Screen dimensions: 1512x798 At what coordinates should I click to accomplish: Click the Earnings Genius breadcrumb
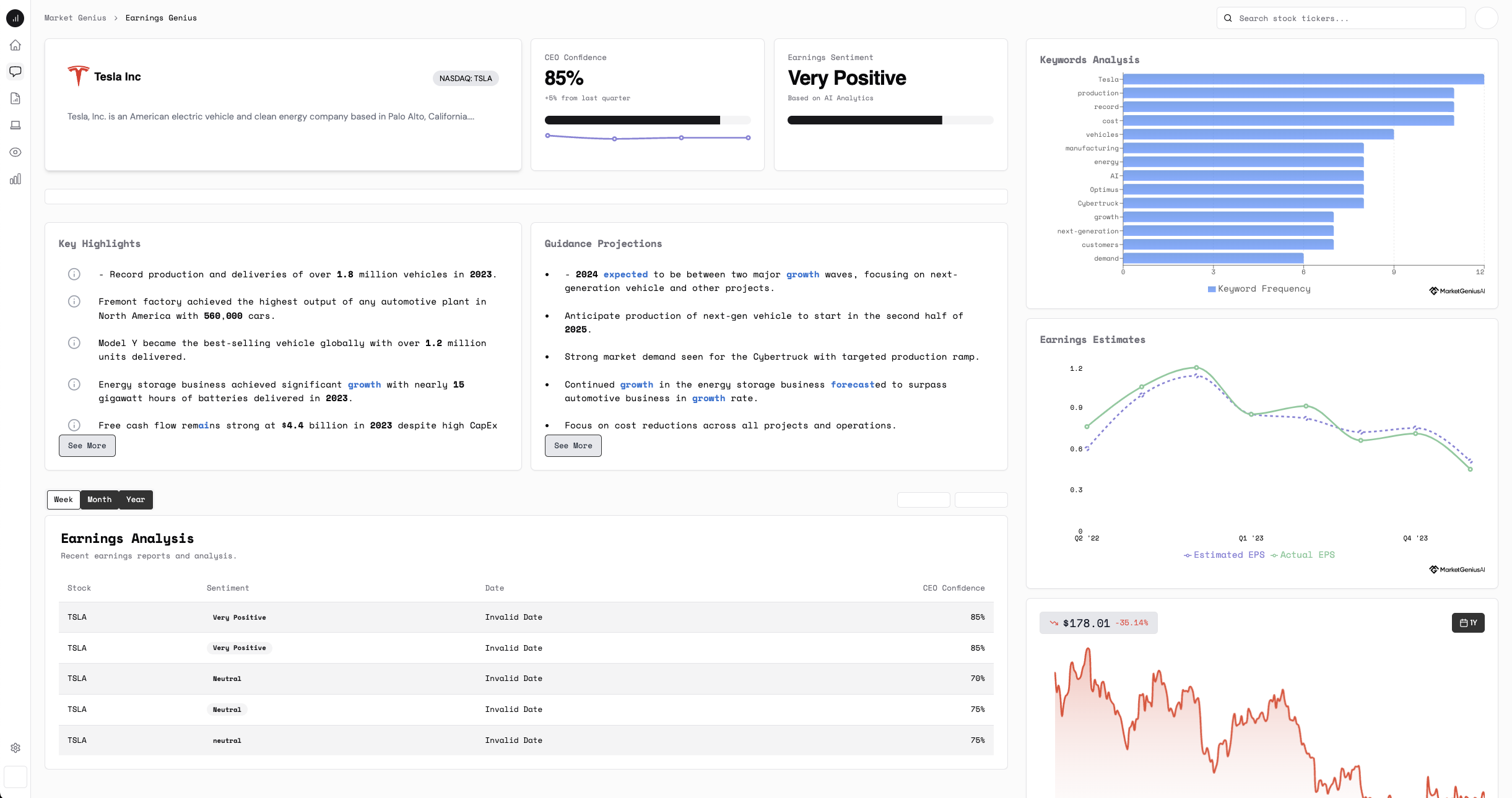click(x=161, y=18)
